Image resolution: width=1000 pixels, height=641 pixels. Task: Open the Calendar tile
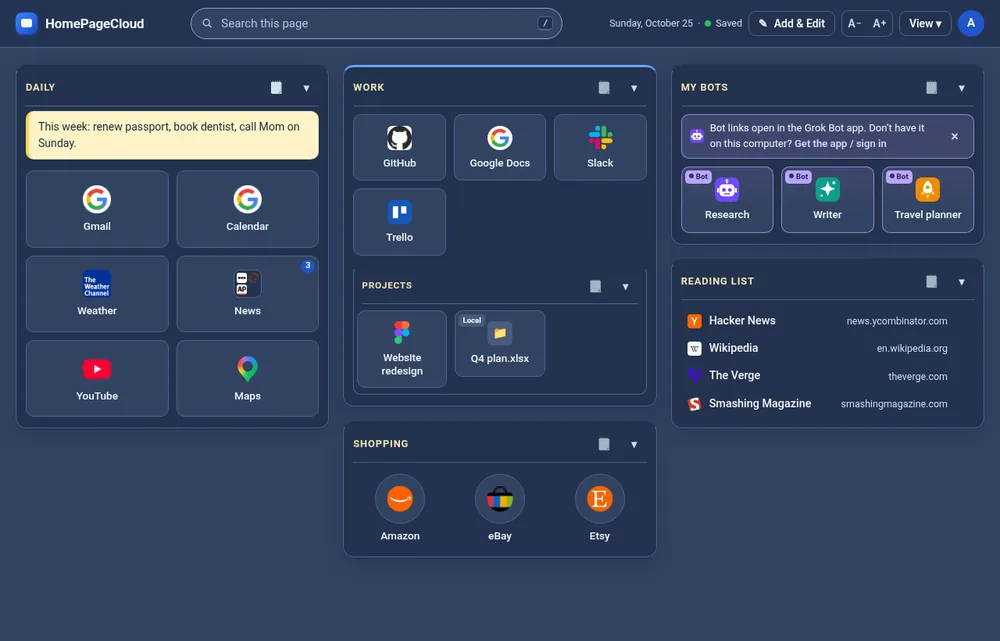[x=247, y=209]
